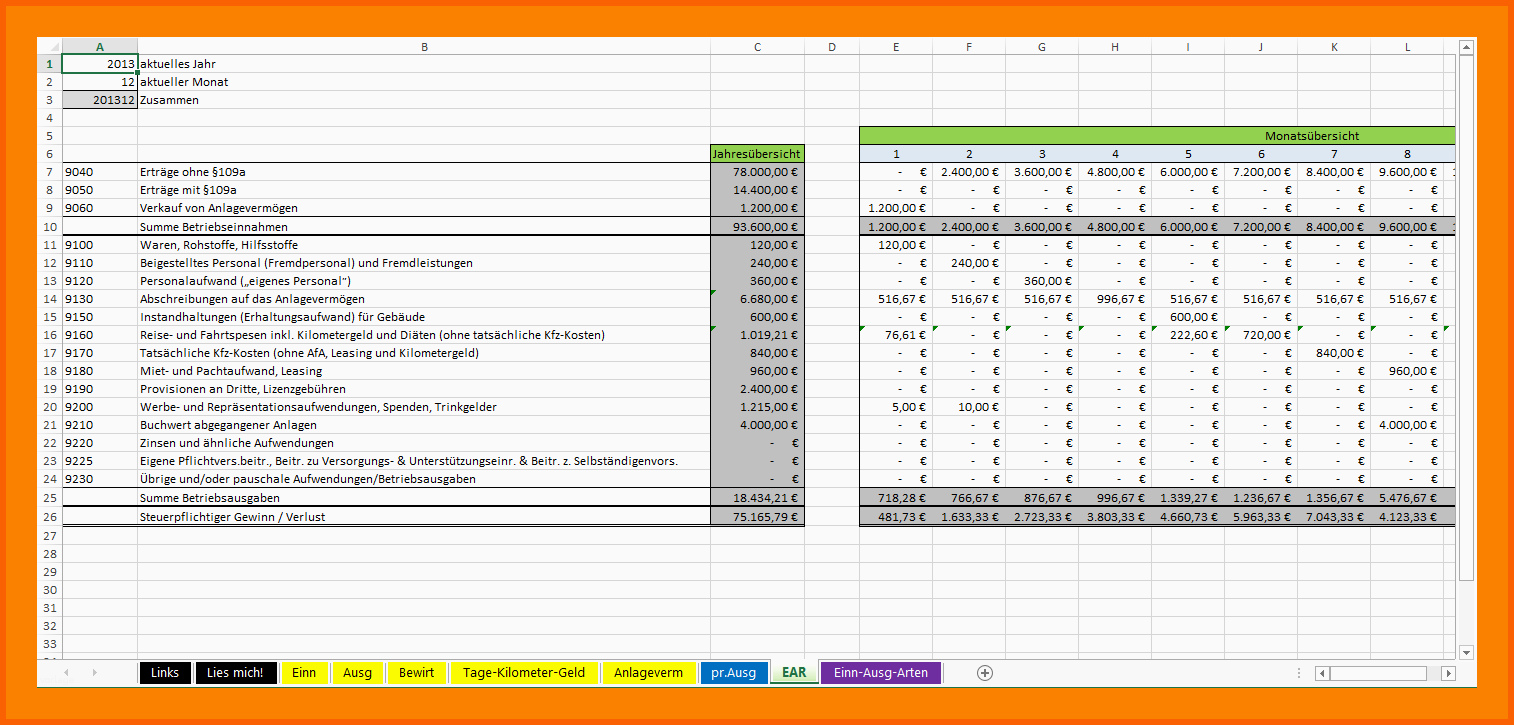Add a new sheet with plus button
Image resolution: width=1514 pixels, height=725 pixels.
coord(985,673)
